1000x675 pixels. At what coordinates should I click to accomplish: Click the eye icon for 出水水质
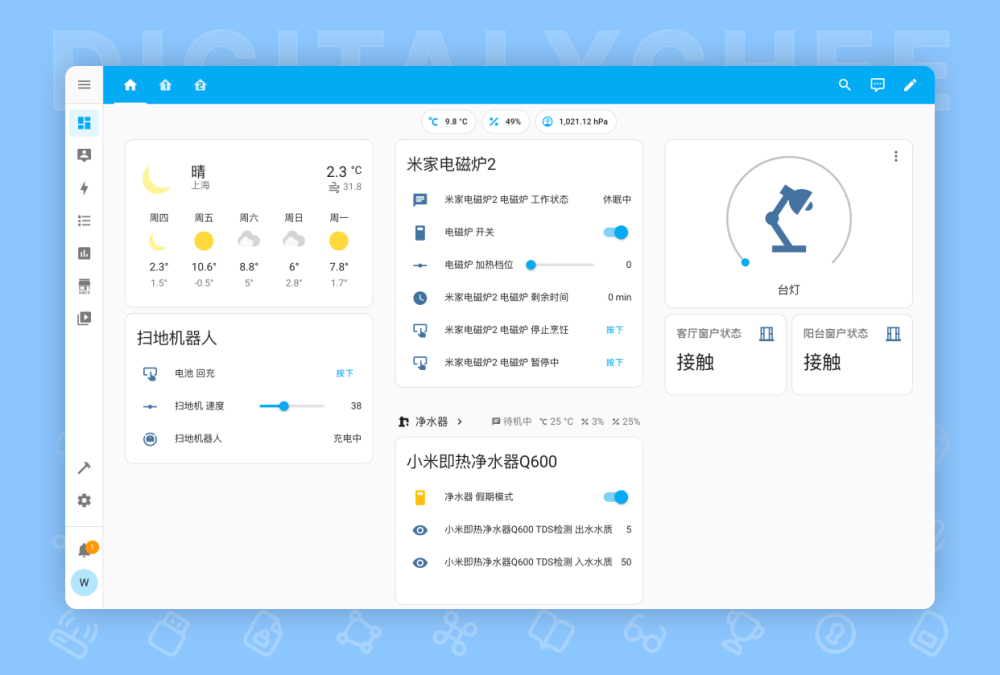(420, 530)
